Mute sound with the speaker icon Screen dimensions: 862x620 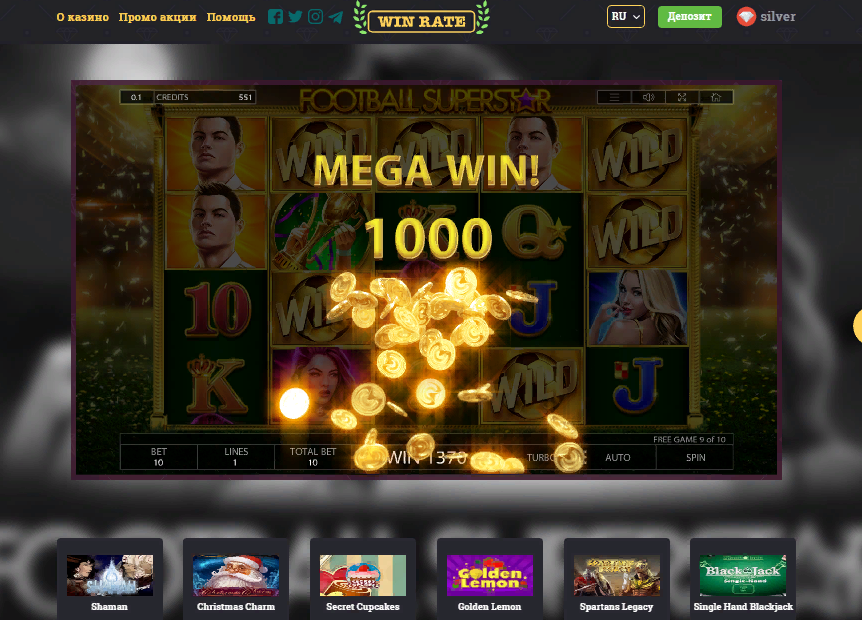click(x=648, y=97)
